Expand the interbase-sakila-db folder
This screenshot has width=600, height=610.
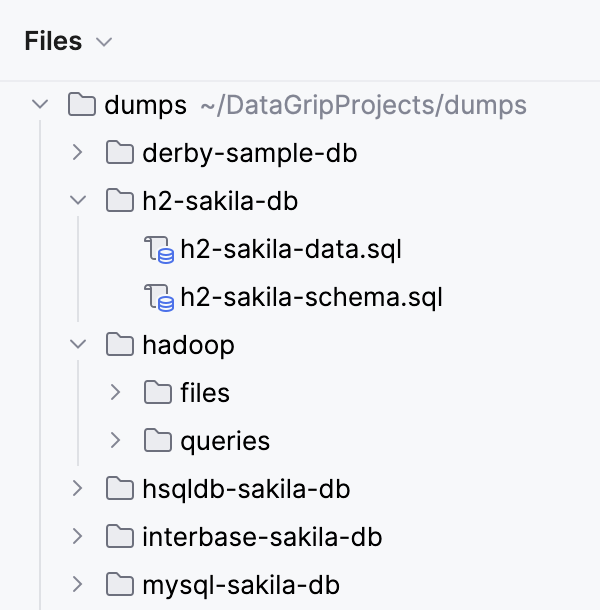click(x=78, y=536)
